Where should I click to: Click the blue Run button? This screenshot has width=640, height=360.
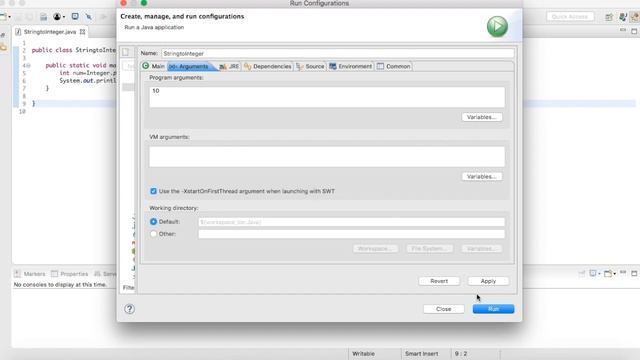click(x=493, y=309)
